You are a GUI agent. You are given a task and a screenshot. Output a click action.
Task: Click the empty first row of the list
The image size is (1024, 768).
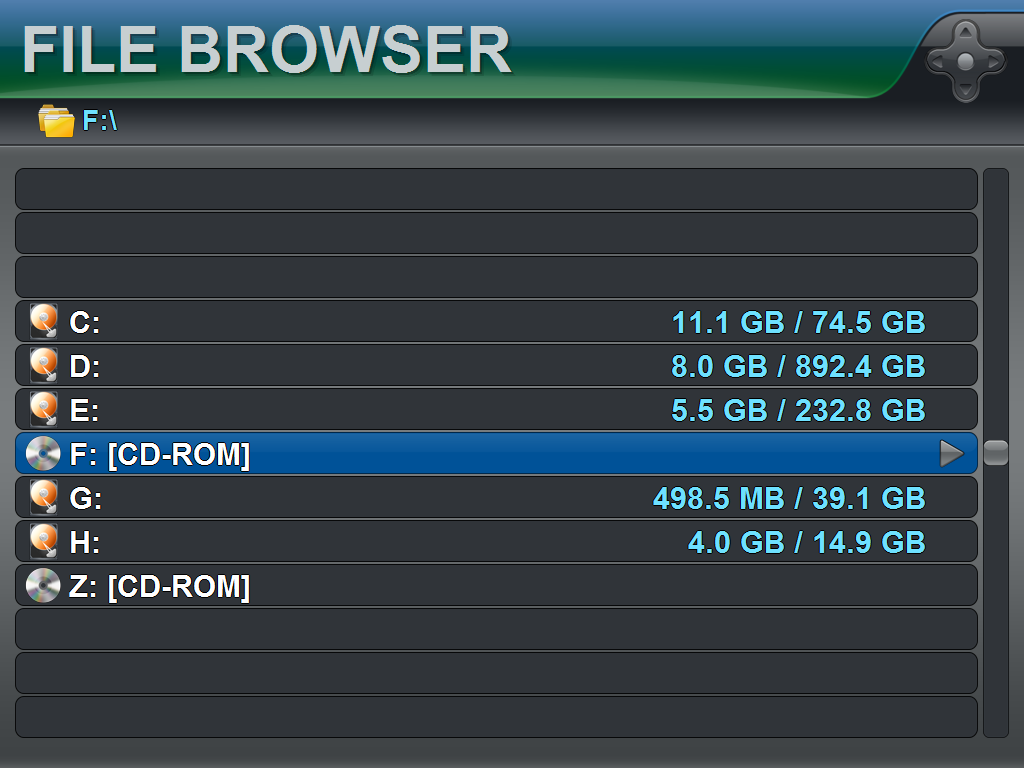[x=496, y=189]
